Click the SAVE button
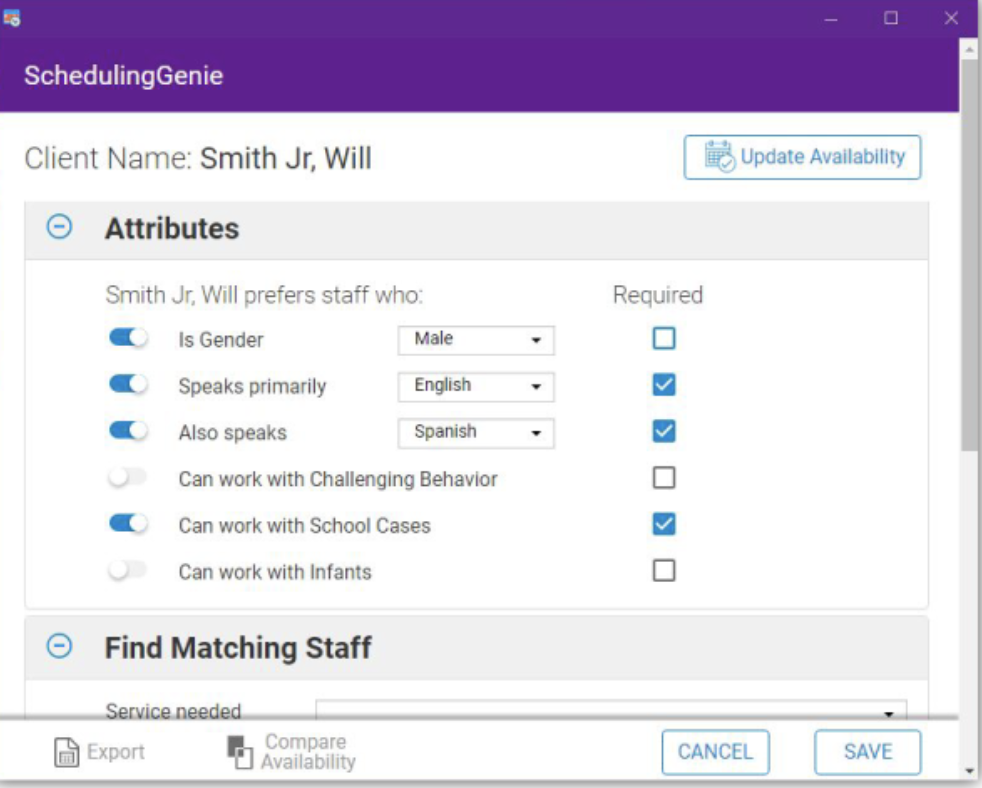Image resolution: width=982 pixels, height=788 pixels. pos(867,752)
